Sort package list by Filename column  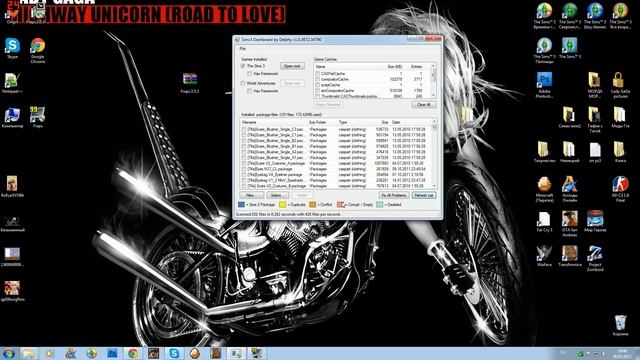coord(273,122)
